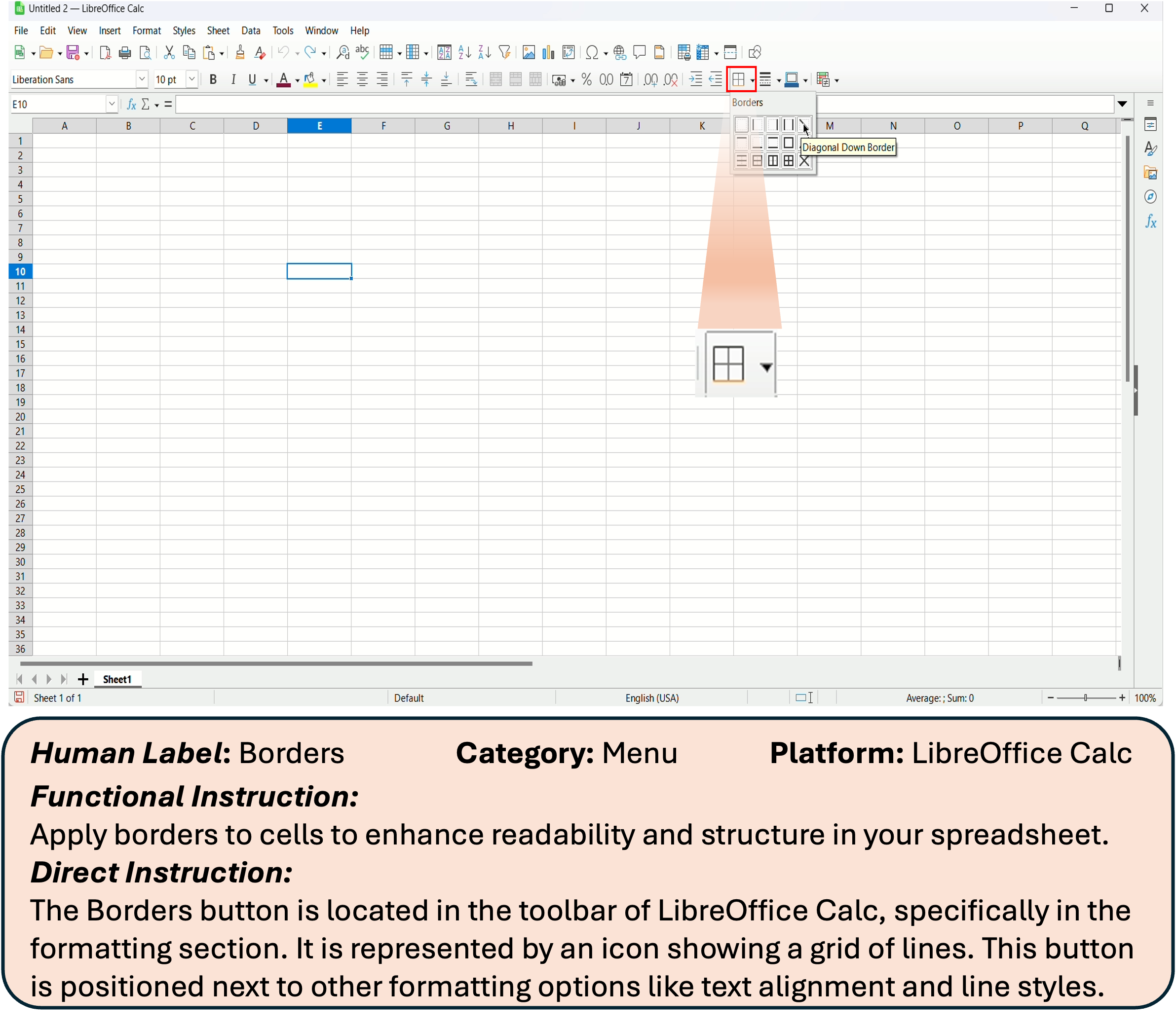This screenshot has height=1026, width=1176.
Task: Open the Format menu
Action: (146, 31)
